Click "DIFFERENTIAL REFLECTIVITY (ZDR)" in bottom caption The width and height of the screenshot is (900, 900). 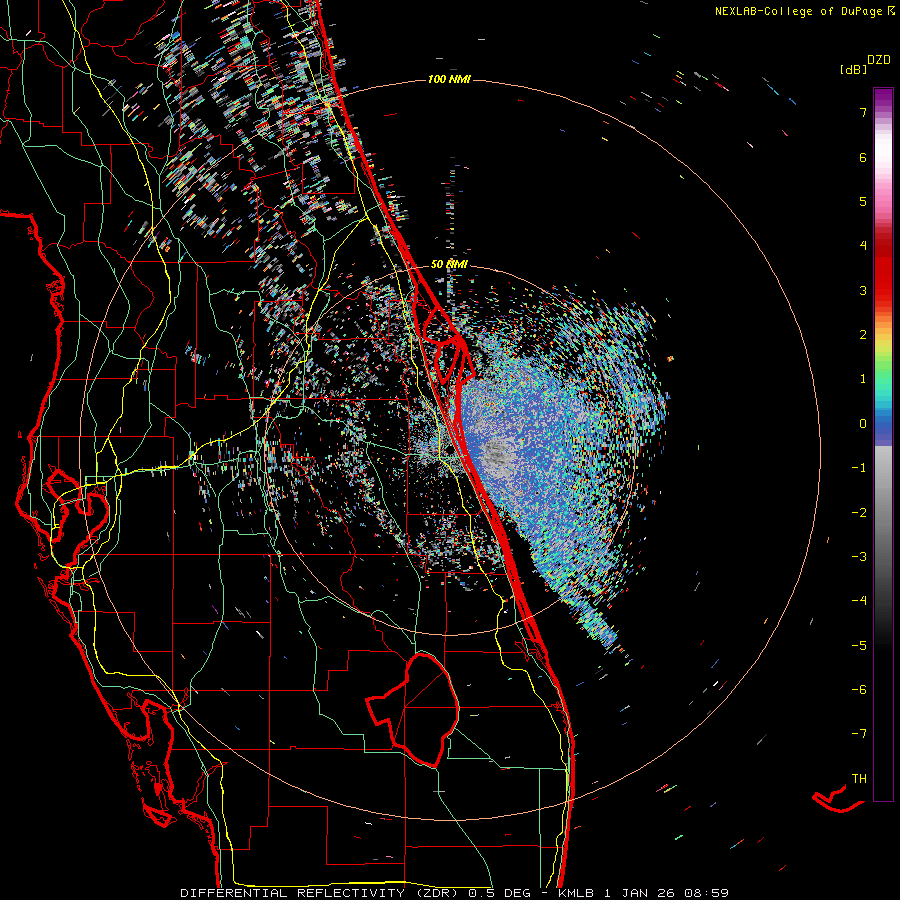click(x=321, y=893)
